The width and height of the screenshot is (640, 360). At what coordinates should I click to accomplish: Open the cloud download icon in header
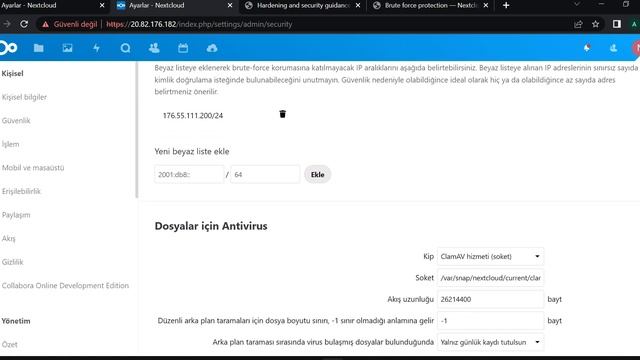[212, 48]
